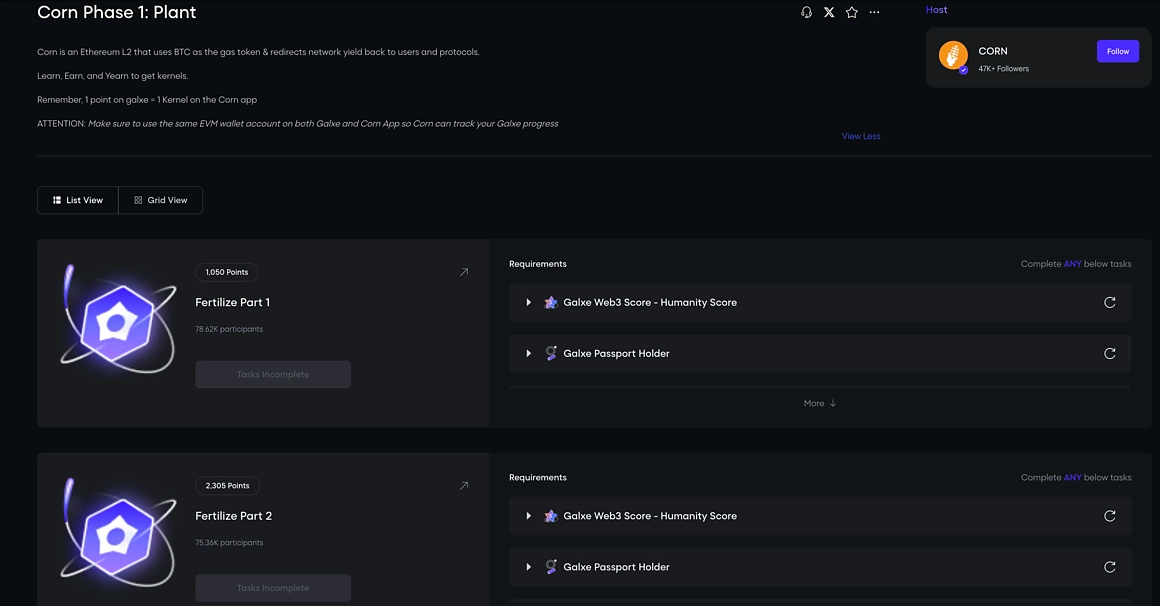Image resolution: width=1160 pixels, height=606 pixels.
Task: Open the Fertilize Part 2 title
Action: click(234, 516)
